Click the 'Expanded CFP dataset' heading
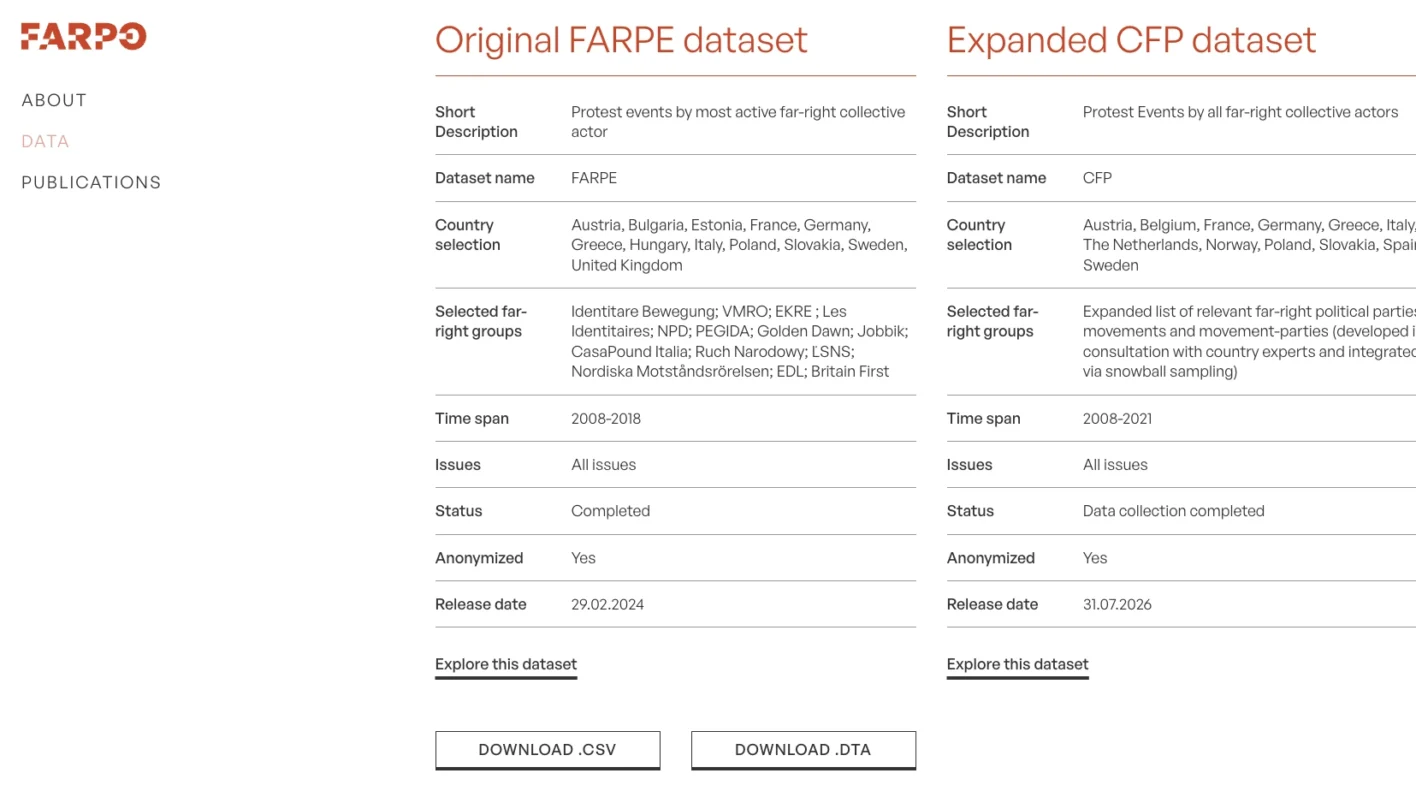Screen dimensions: 1416x797 (1131, 40)
